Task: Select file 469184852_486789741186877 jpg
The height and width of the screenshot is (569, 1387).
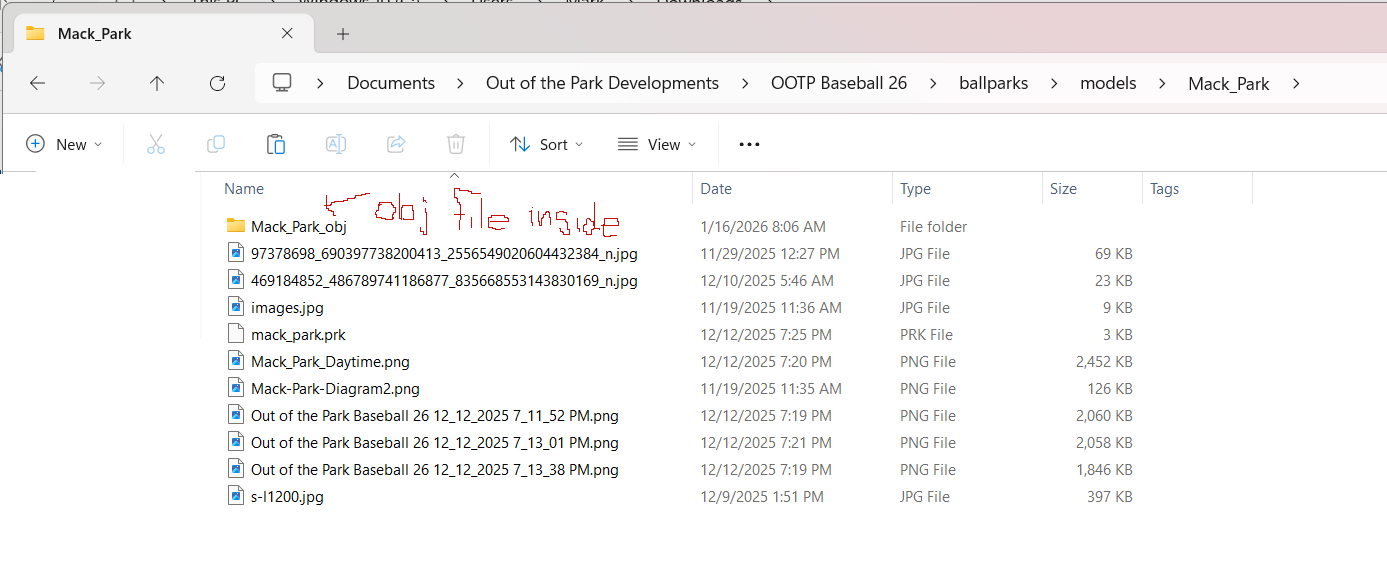Action: point(444,280)
